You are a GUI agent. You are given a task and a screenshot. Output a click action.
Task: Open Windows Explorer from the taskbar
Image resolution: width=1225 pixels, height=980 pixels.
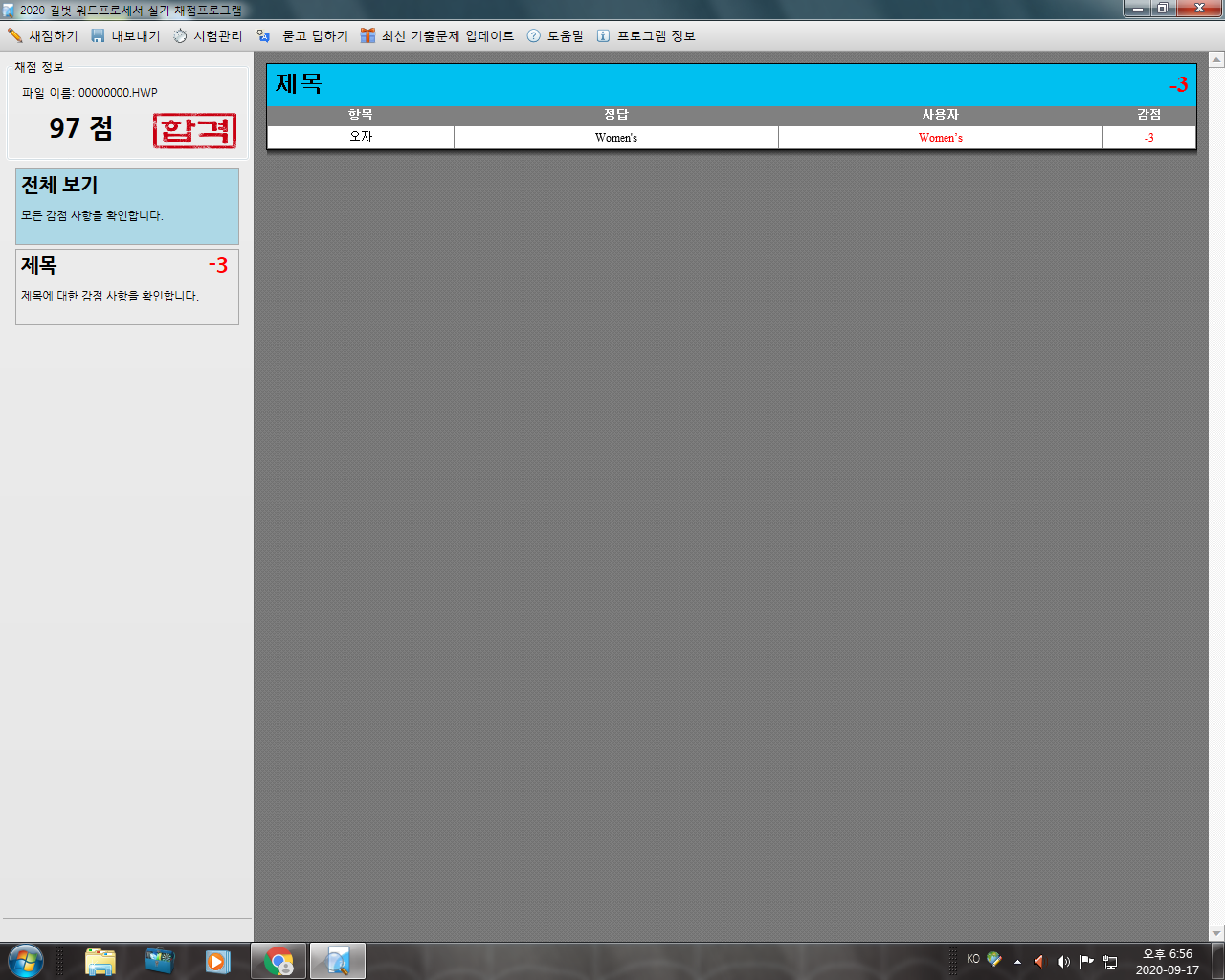click(100, 961)
